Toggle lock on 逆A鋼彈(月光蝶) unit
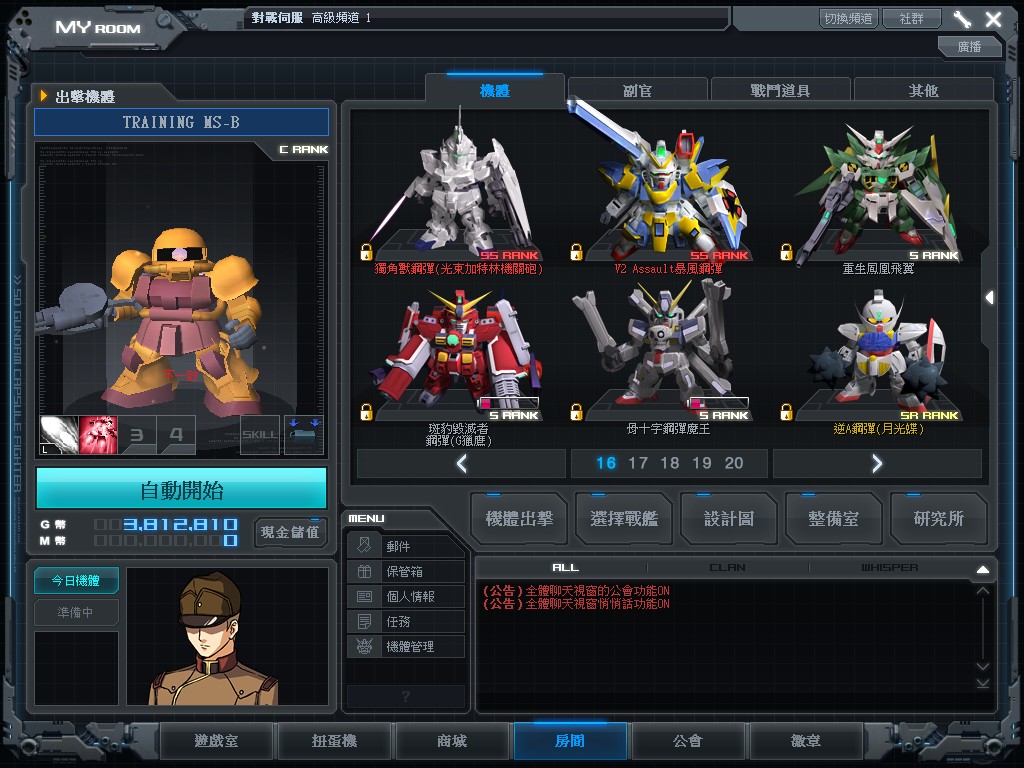Image resolution: width=1024 pixels, height=768 pixels. [x=786, y=411]
